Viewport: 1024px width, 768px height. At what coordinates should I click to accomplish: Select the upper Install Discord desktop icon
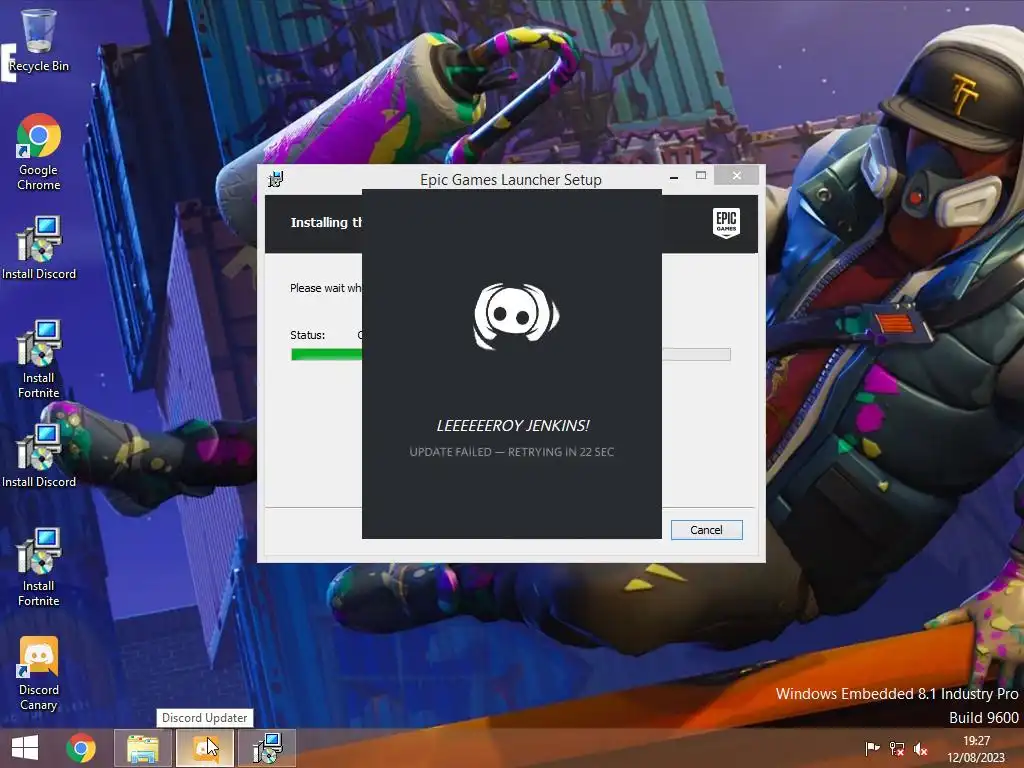(x=39, y=248)
